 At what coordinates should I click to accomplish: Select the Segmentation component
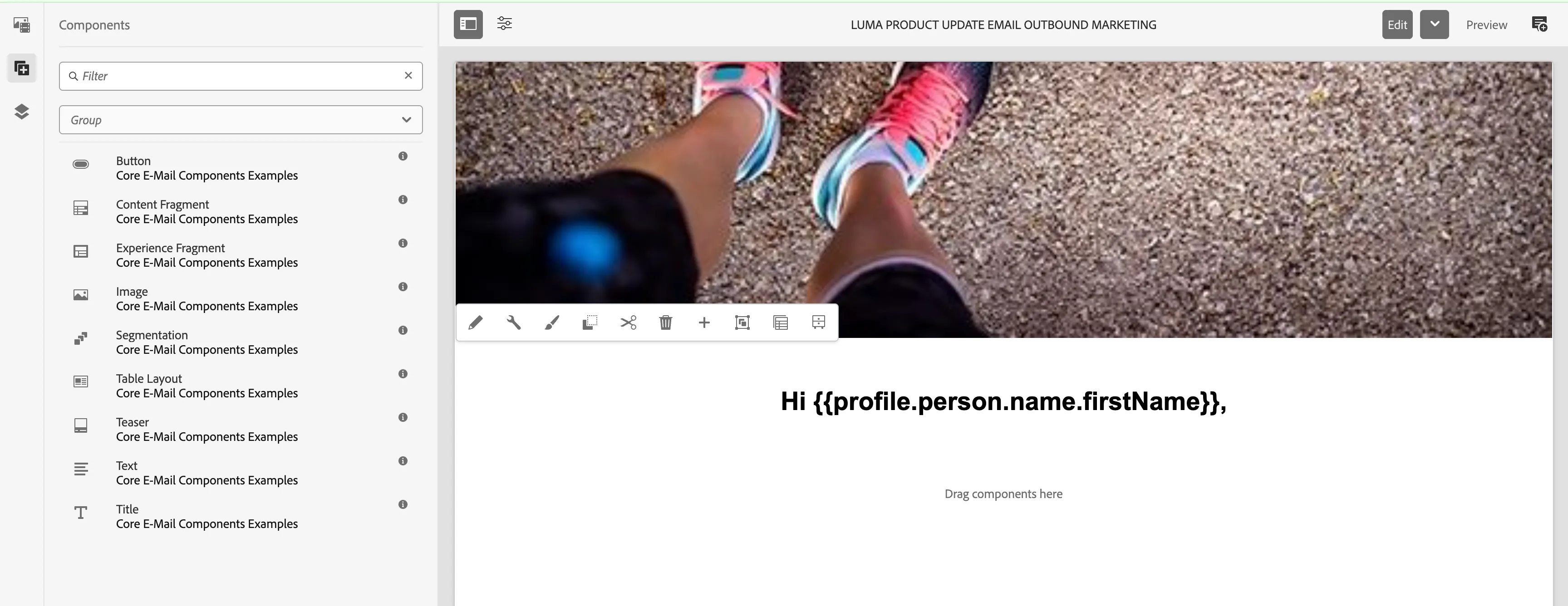pos(241,342)
